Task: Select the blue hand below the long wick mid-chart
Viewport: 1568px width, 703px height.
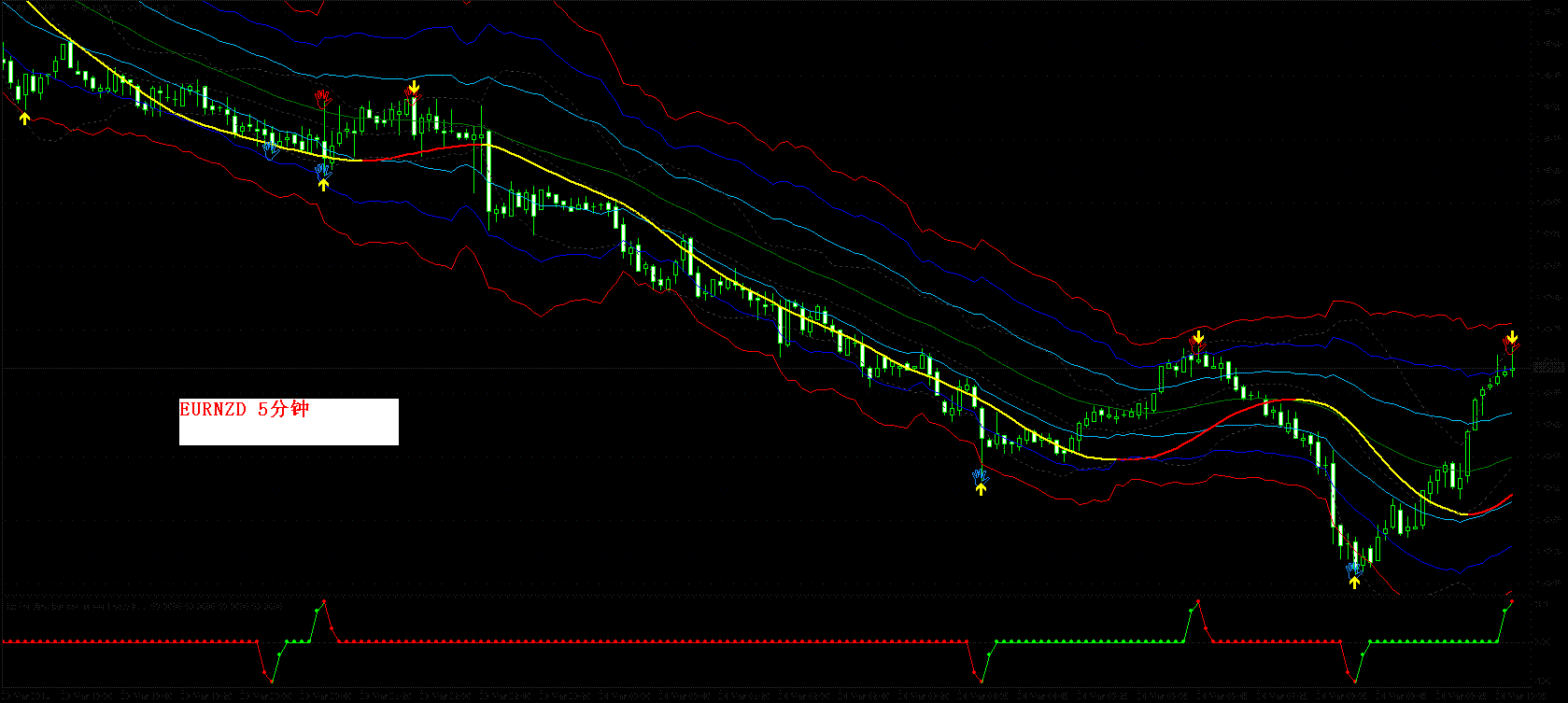Action: (x=980, y=475)
